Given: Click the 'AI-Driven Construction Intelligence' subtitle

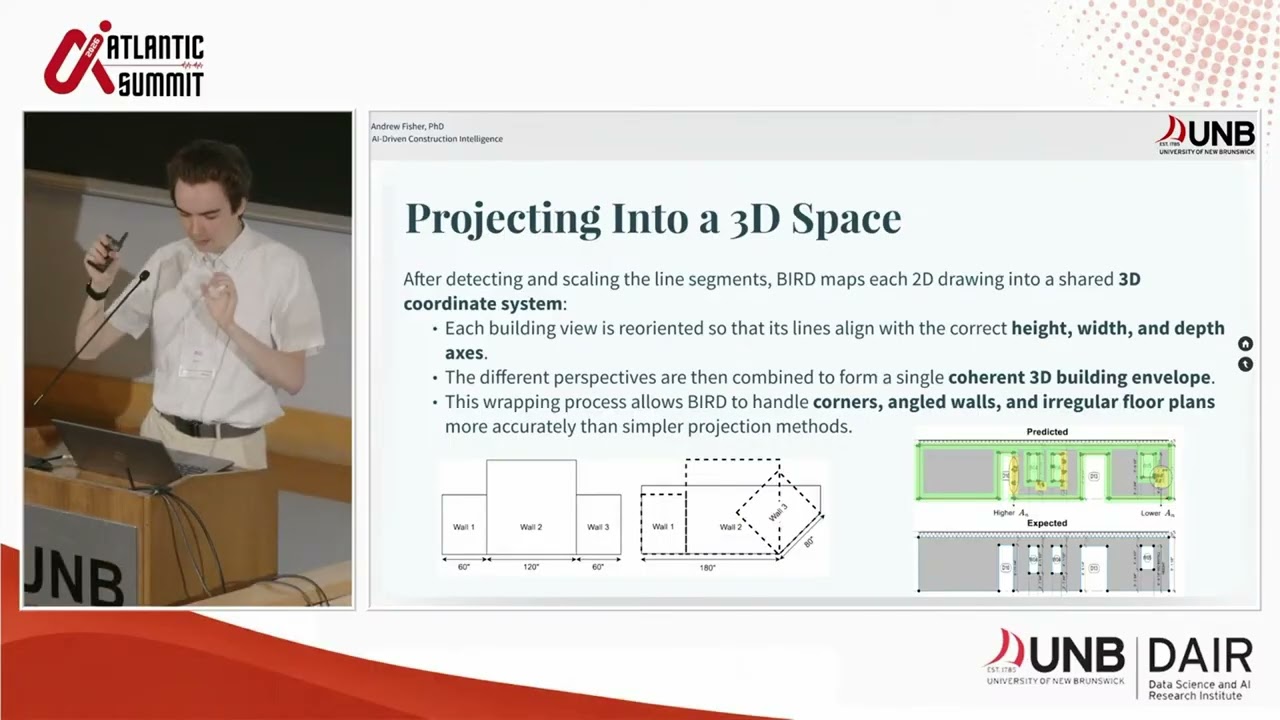Looking at the screenshot, I should 437,139.
